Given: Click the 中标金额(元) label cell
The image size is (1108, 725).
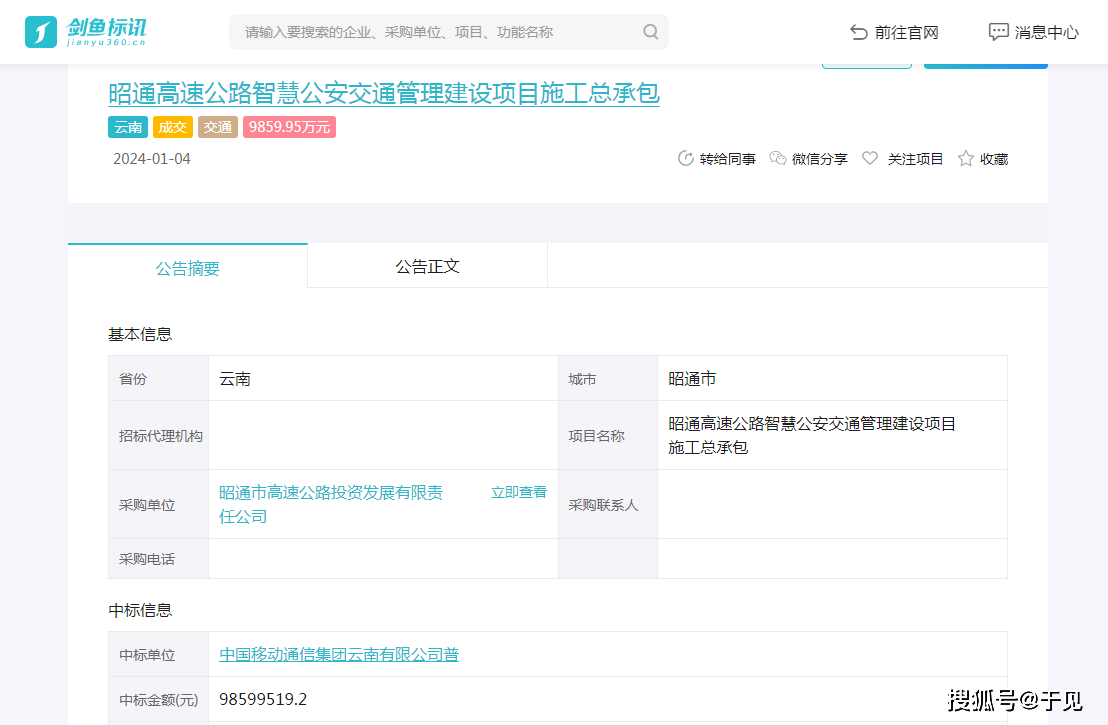Looking at the screenshot, I should [158, 700].
